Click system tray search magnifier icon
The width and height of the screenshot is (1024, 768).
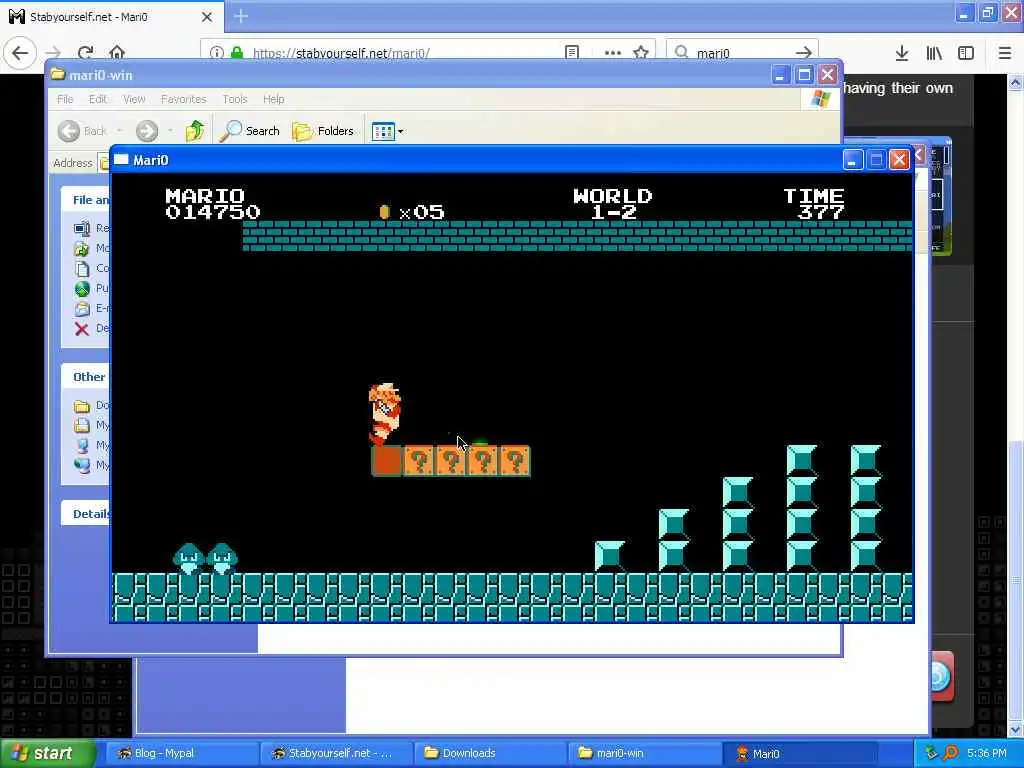coord(951,753)
